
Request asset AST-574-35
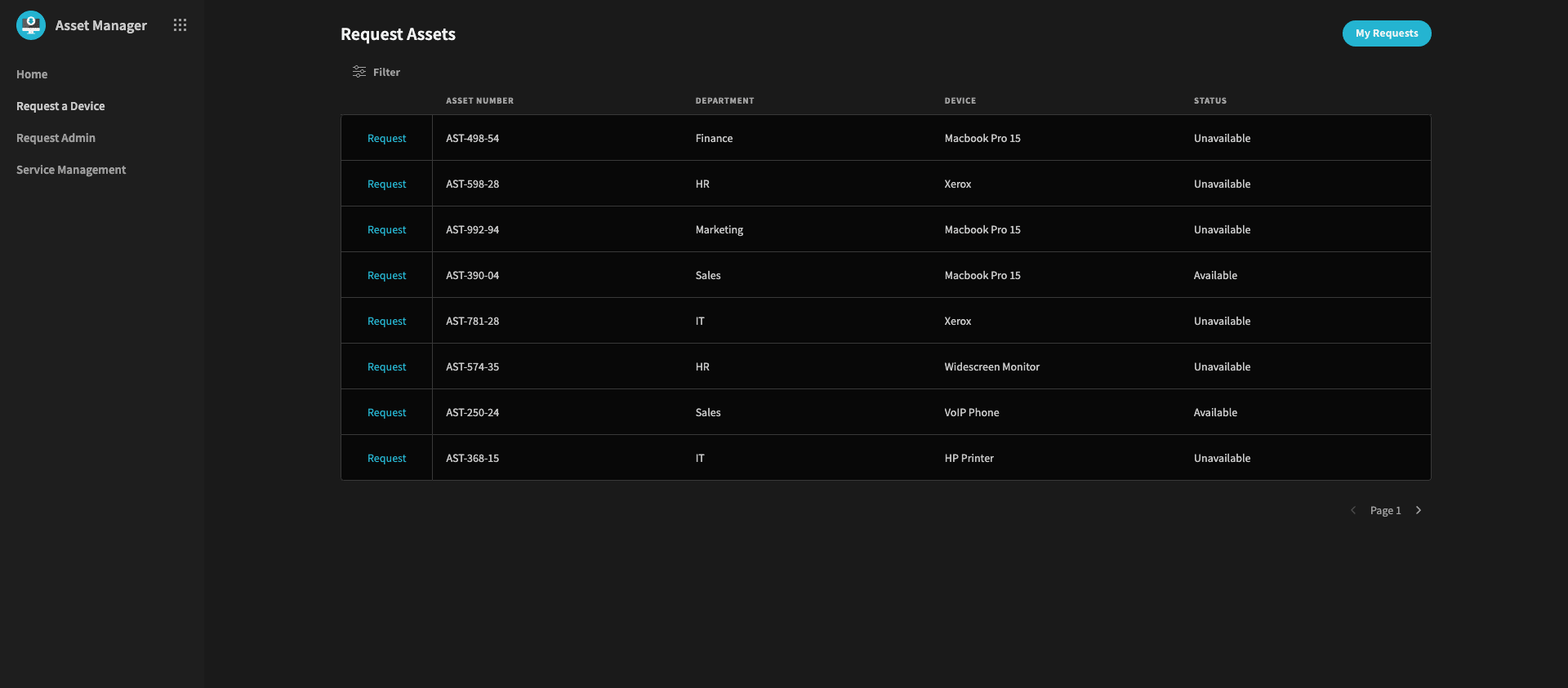(x=386, y=366)
